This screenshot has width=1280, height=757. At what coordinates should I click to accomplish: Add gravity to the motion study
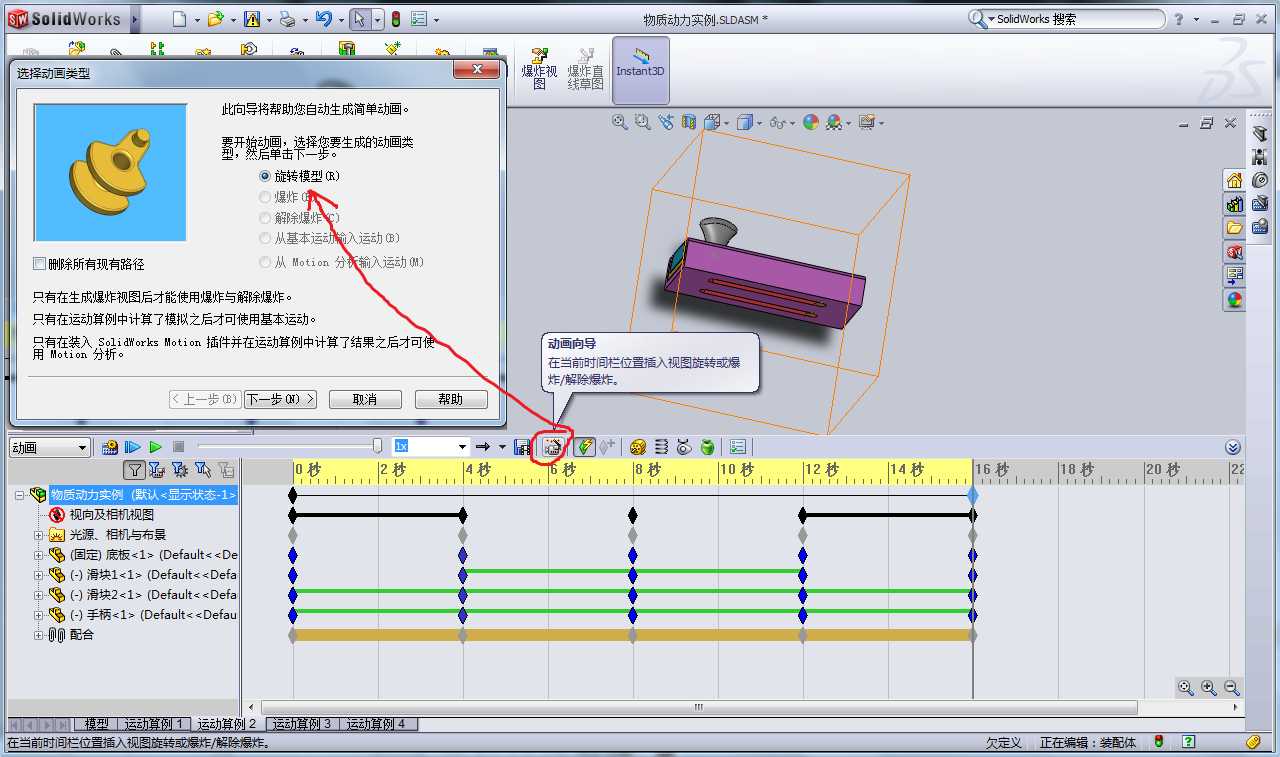(x=707, y=447)
